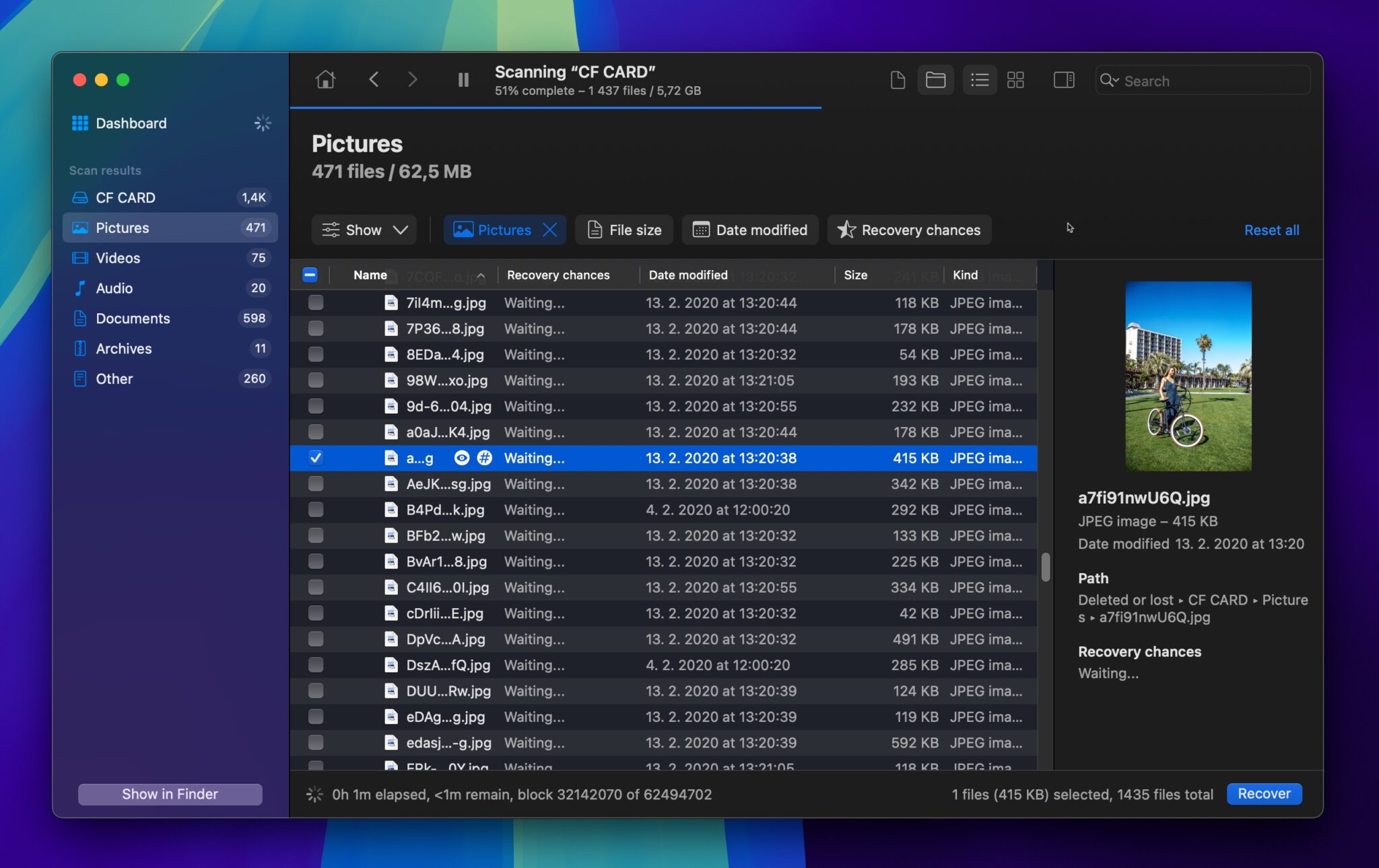Tick the checkbox for AeJK...sg.jpg
This screenshot has height=868, width=1379.
(315, 483)
